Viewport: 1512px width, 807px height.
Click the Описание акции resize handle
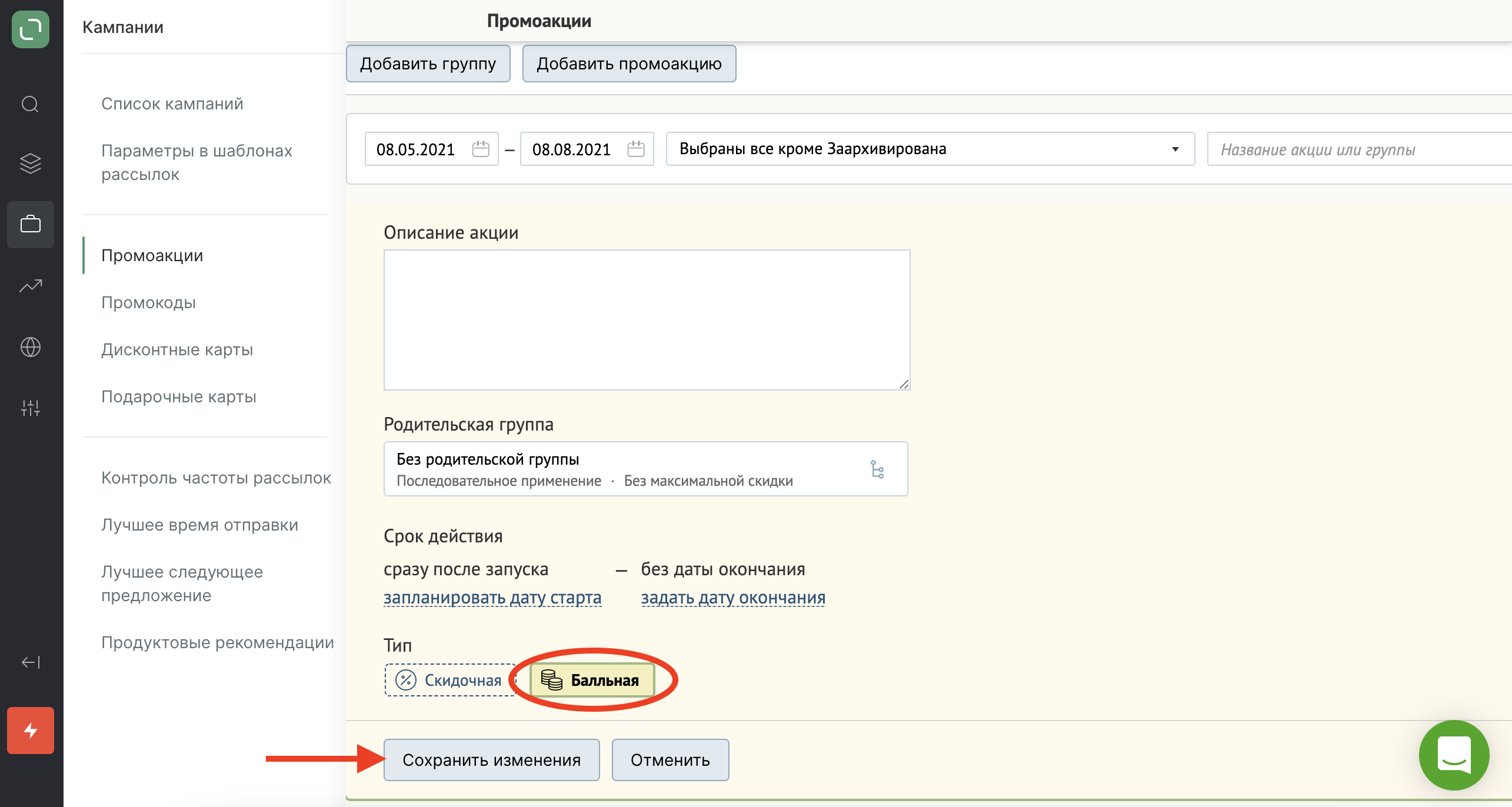(904, 384)
